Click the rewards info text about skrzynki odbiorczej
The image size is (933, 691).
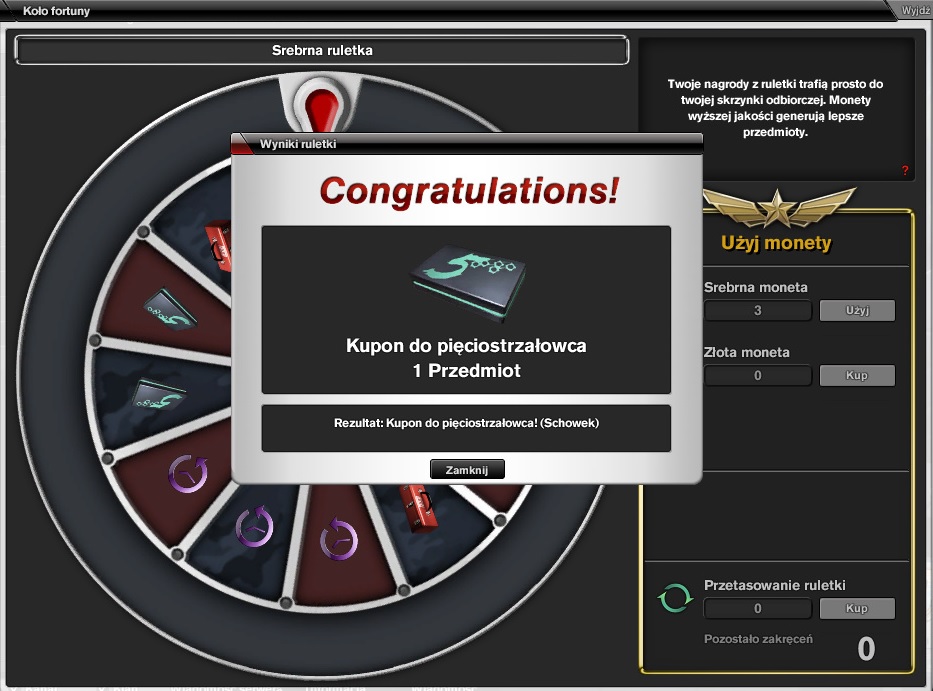[775, 108]
